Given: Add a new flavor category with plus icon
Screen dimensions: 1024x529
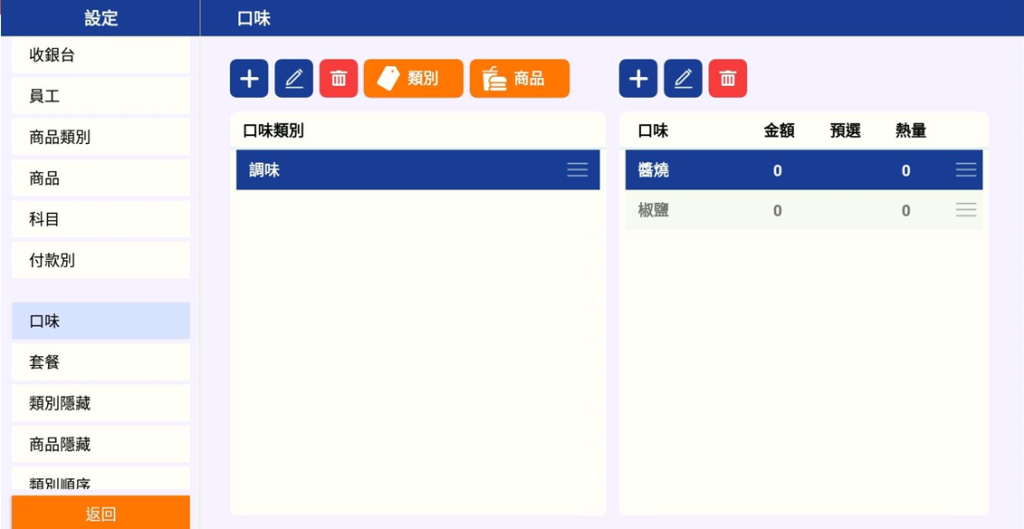Looking at the screenshot, I should coord(249,78).
